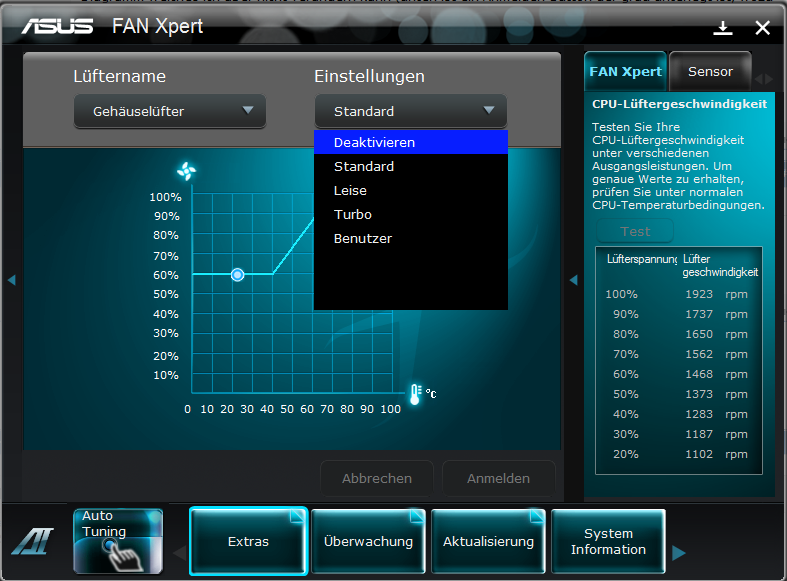
Task: Click the AI Suite logo icon
Action: coord(33,541)
